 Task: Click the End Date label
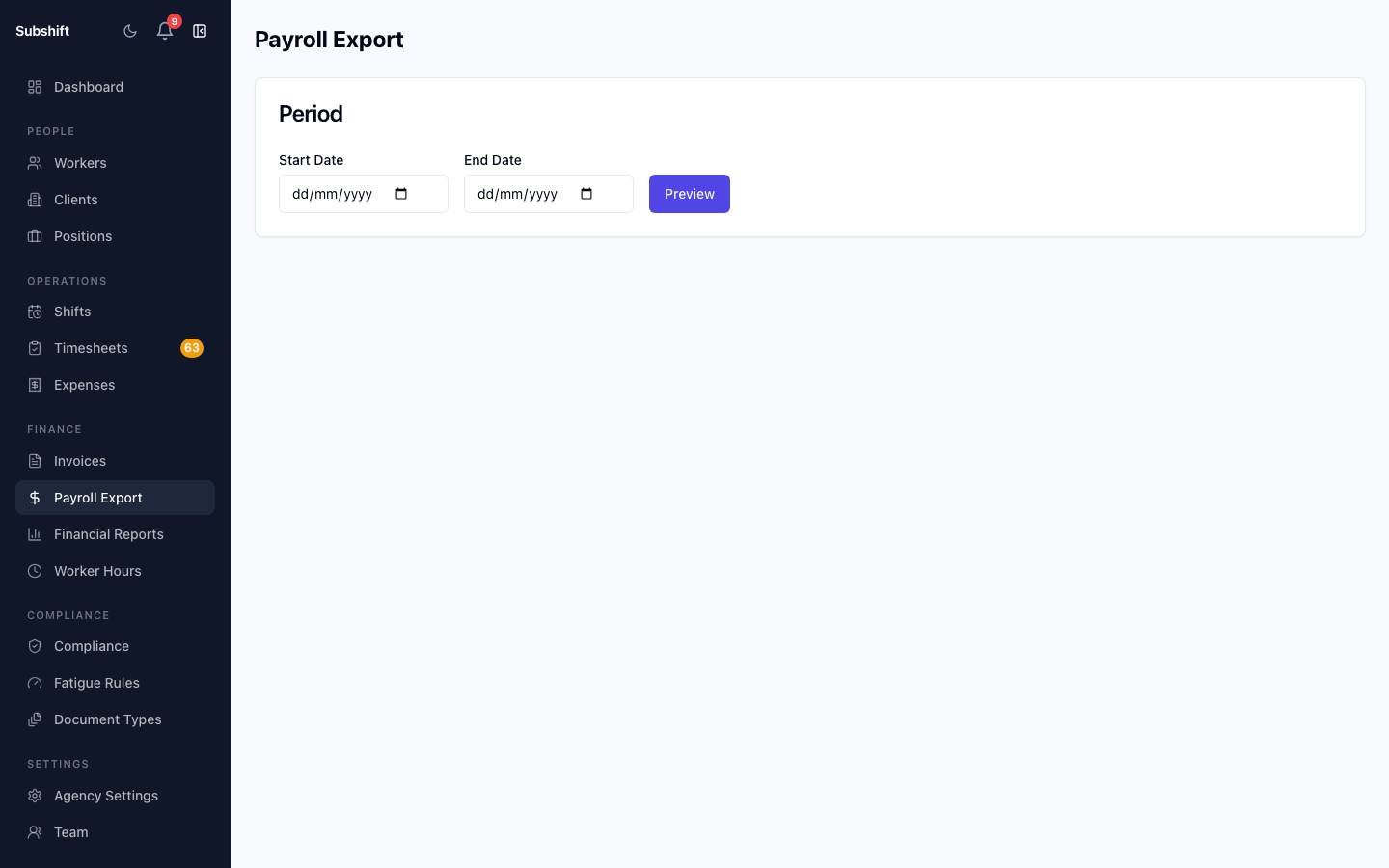tap(493, 160)
